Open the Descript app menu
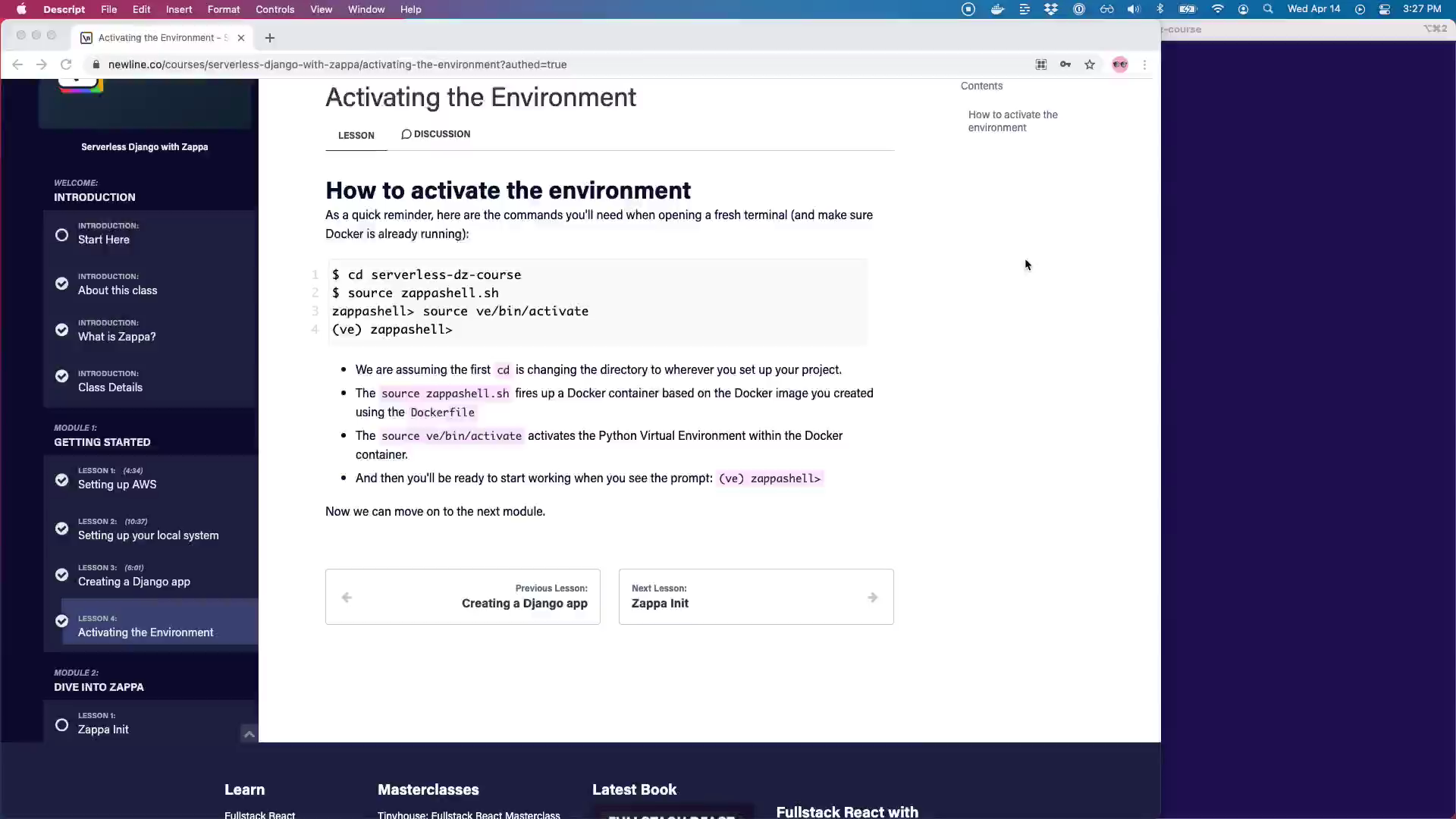Viewport: 1456px width, 819px height. (64, 9)
